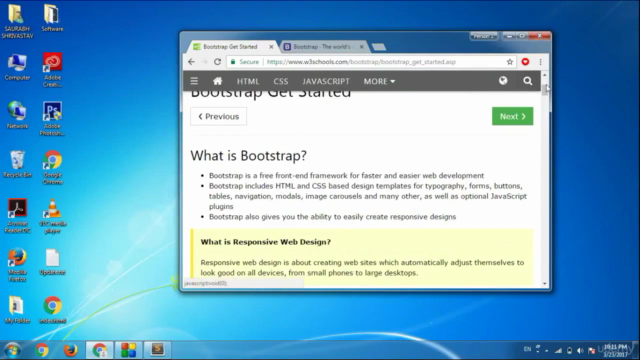Switch to the active Chrome taskbar window
This screenshot has height=360, width=640.
[x=99, y=350]
